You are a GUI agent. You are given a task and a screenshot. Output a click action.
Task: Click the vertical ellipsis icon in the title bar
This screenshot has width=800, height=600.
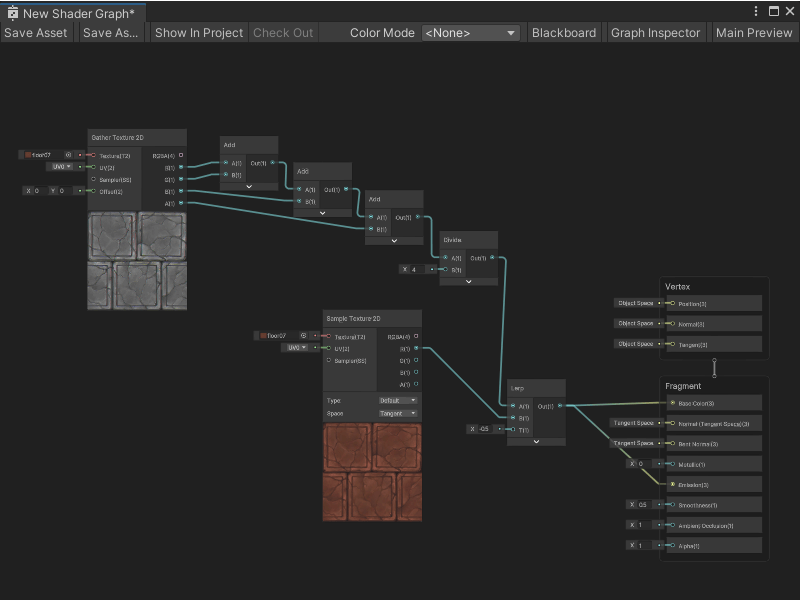pyautogui.click(x=757, y=10)
